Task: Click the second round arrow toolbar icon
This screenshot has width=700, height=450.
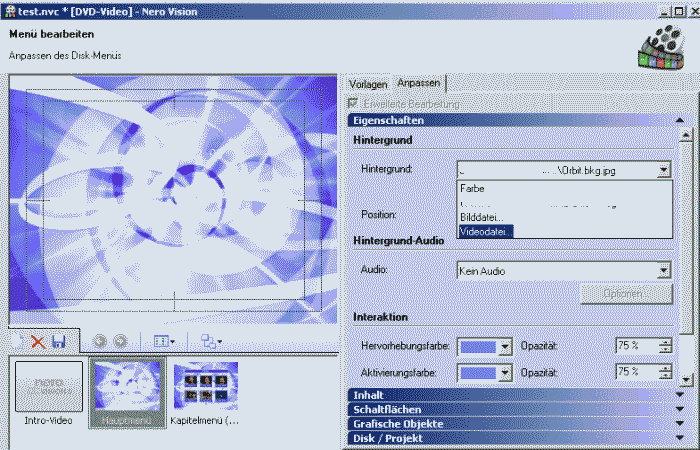Action: [x=119, y=341]
